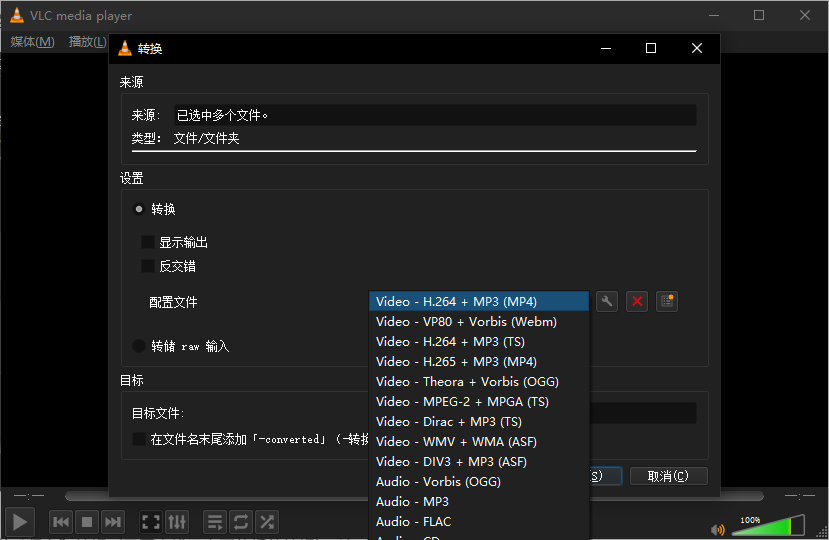Toggle loop repeat mode icon
Screen dimensions: 829x540
tap(241, 523)
